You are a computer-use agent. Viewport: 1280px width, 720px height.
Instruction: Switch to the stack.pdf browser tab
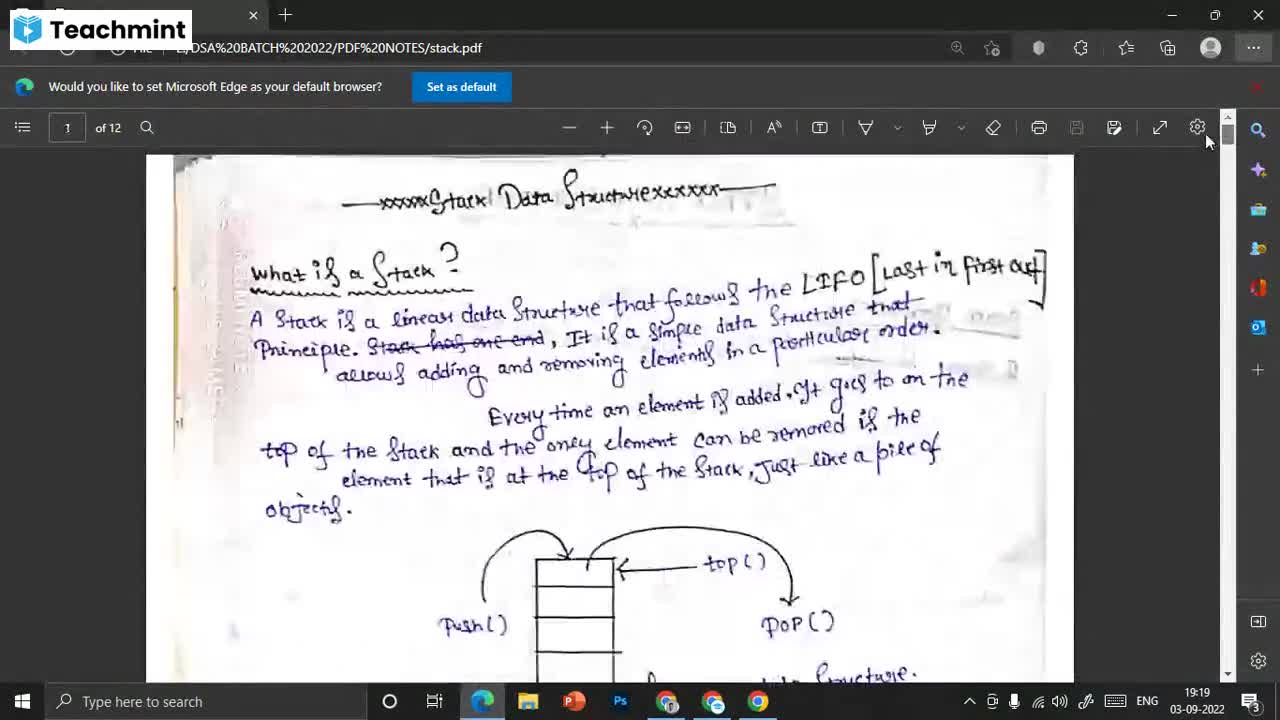(x=130, y=15)
